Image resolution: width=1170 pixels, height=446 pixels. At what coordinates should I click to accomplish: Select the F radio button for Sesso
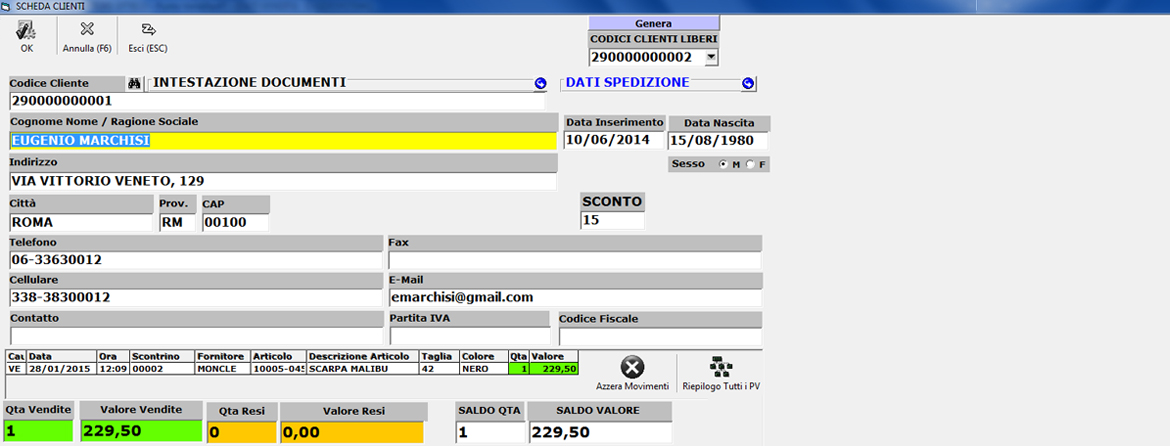point(750,164)
